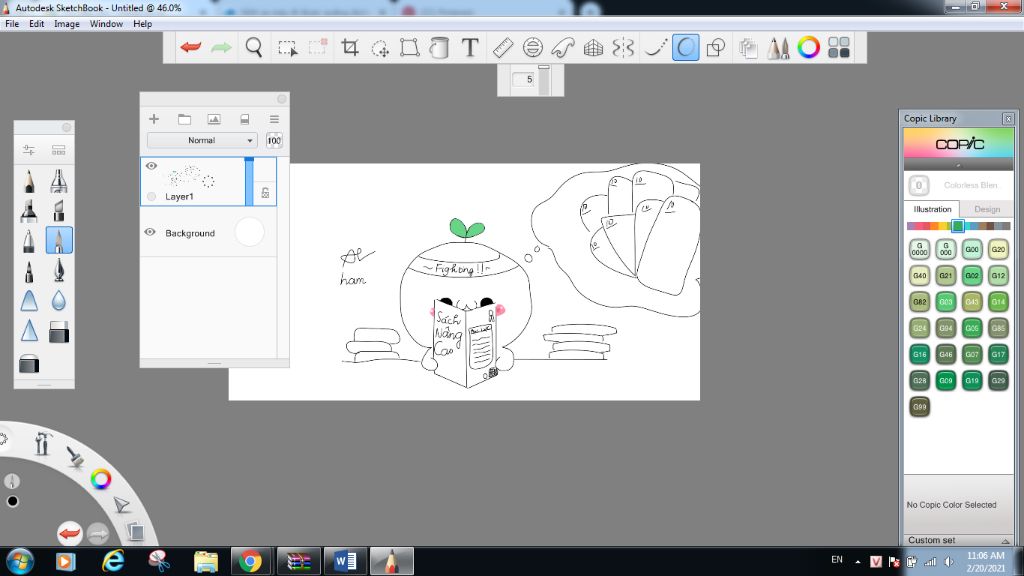Click the layer opacity 100 button
The height and width of the screenshot is (576, 1024).
[274, 140]
